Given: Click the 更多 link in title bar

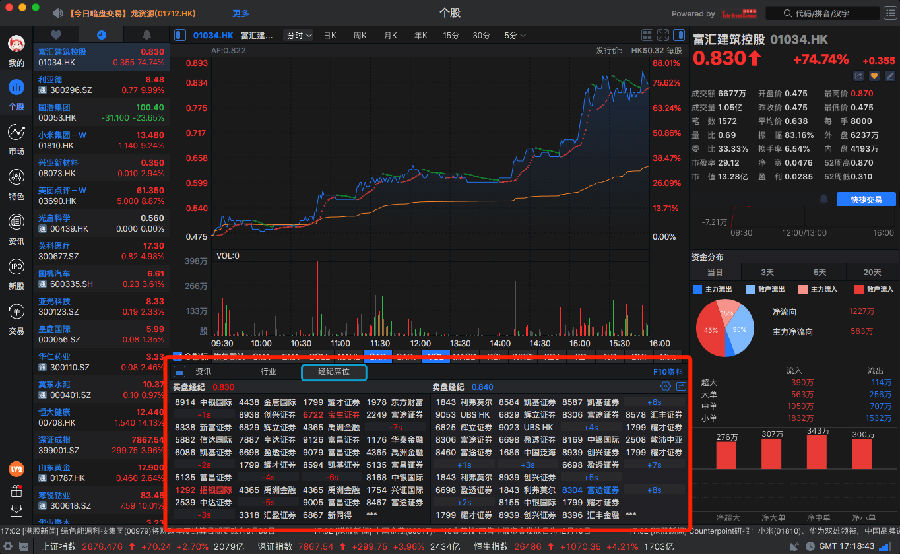Looking at the screenshot, I should coord(240,13).
